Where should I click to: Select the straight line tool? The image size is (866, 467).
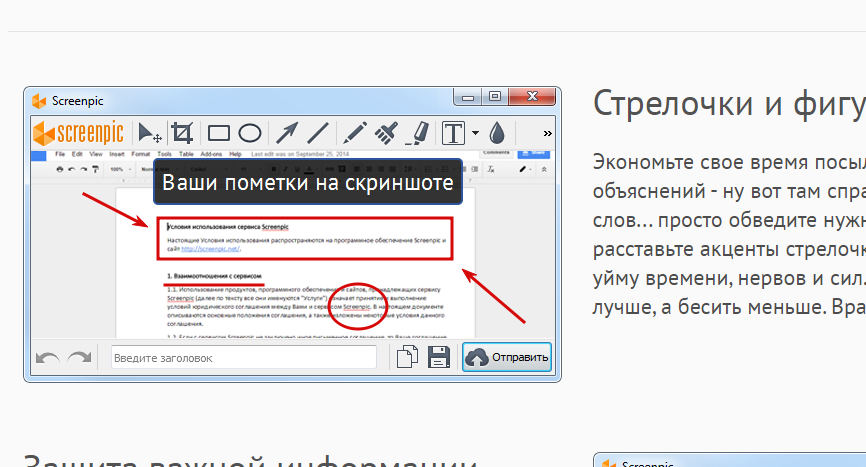click(x=318, y=133)
